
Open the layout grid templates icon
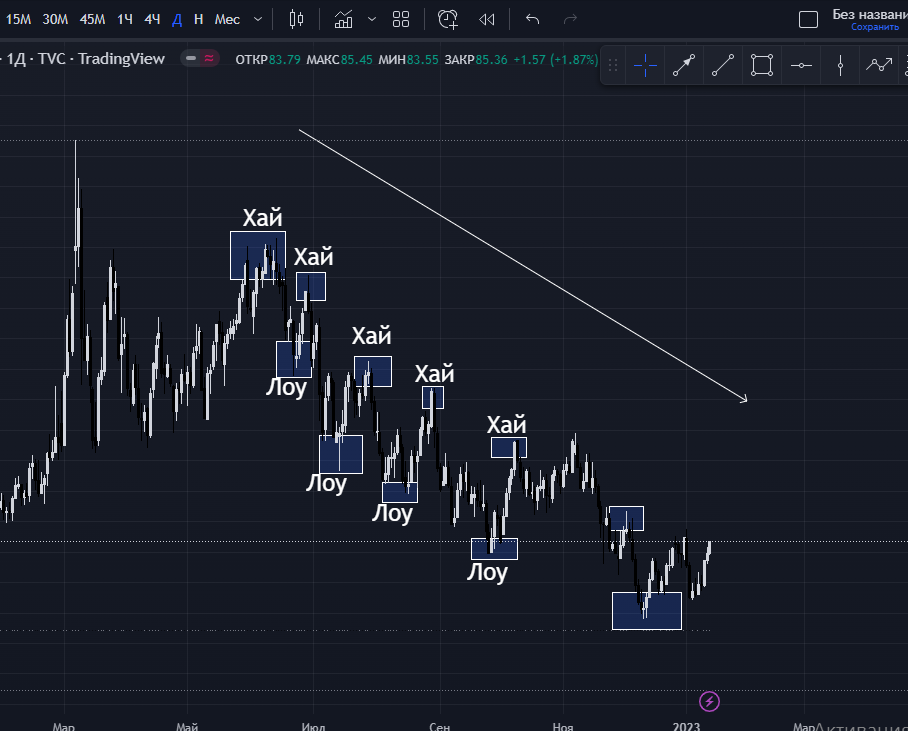401,19
